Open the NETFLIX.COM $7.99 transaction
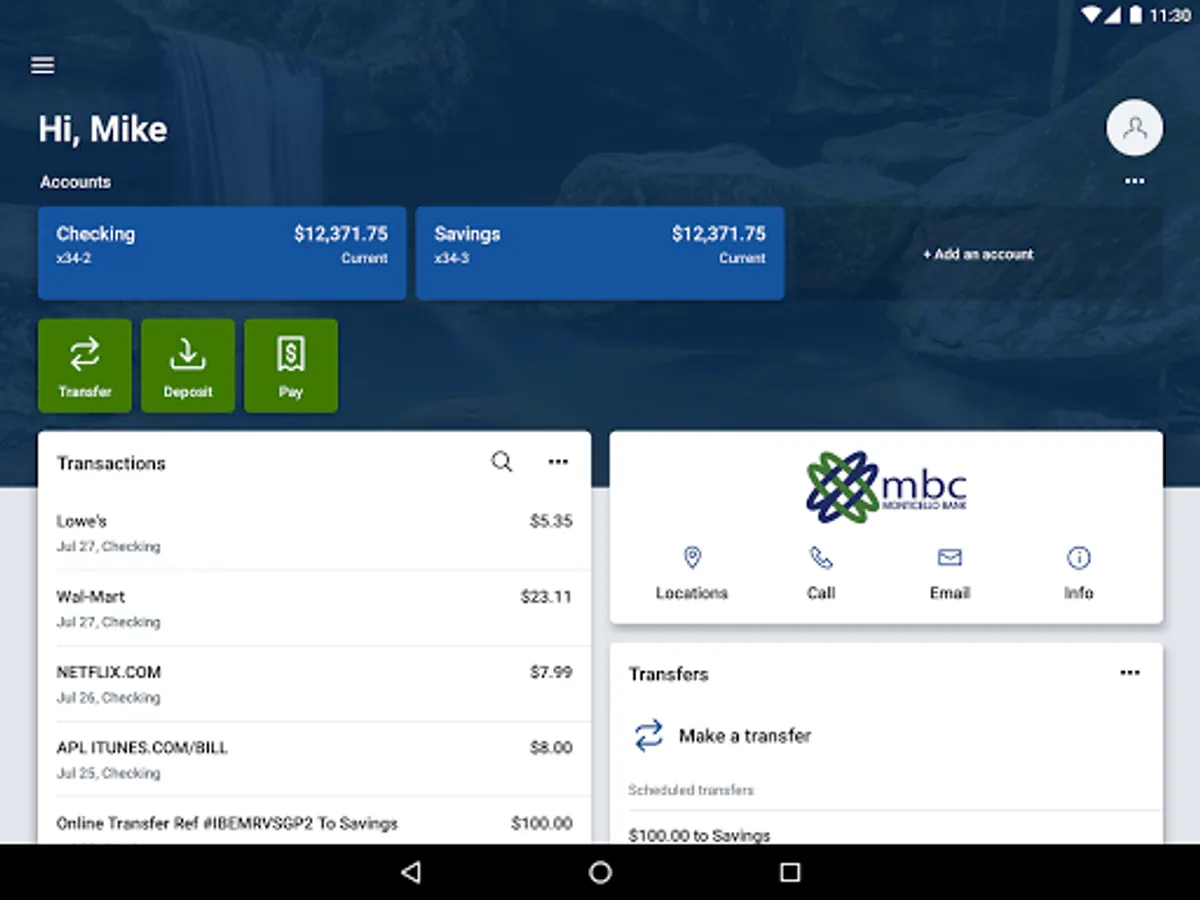This screenshot has width=1200, height=900. (314, 684)
